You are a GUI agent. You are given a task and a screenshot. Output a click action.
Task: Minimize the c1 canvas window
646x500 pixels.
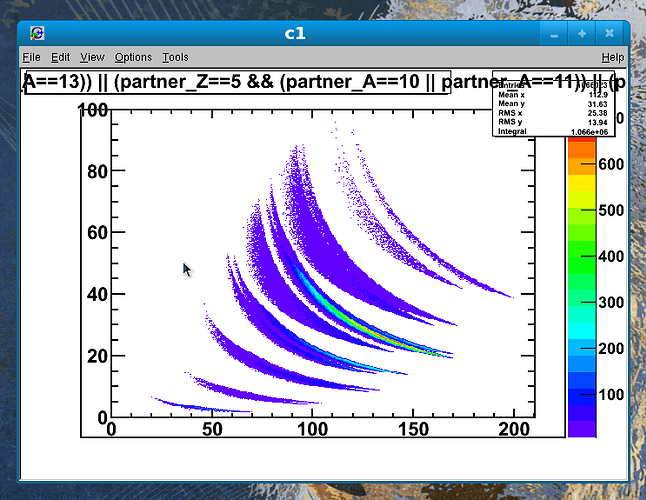555,34
